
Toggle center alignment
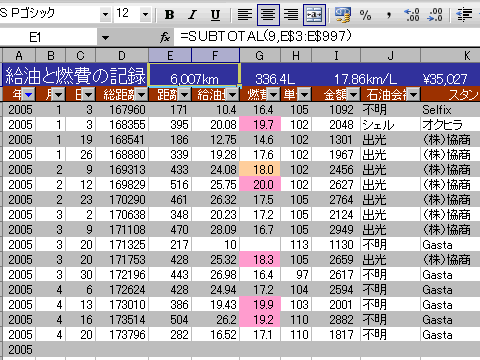[x=268, y=15]
